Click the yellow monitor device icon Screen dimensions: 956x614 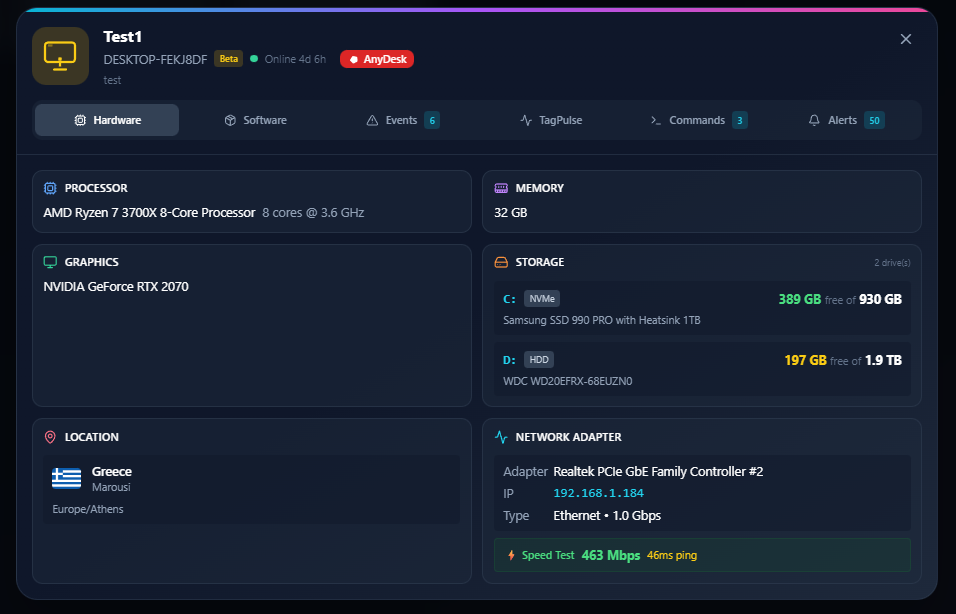pyautogui.click(x=61, y=56)
